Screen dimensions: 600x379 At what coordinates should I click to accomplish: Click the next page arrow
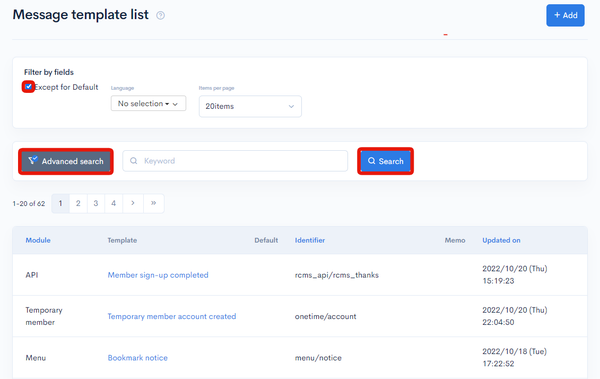tap(133, 203)
